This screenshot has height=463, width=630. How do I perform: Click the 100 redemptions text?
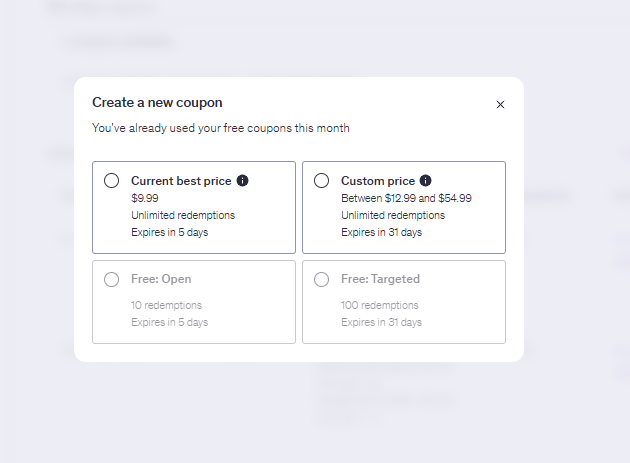point(380,305)
